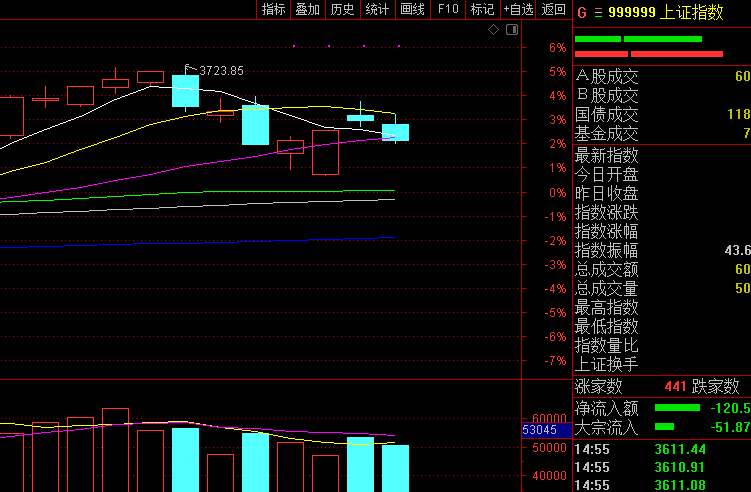751x492 pixels.
Task: Open the 统计 statistics option
Action: 377,9
